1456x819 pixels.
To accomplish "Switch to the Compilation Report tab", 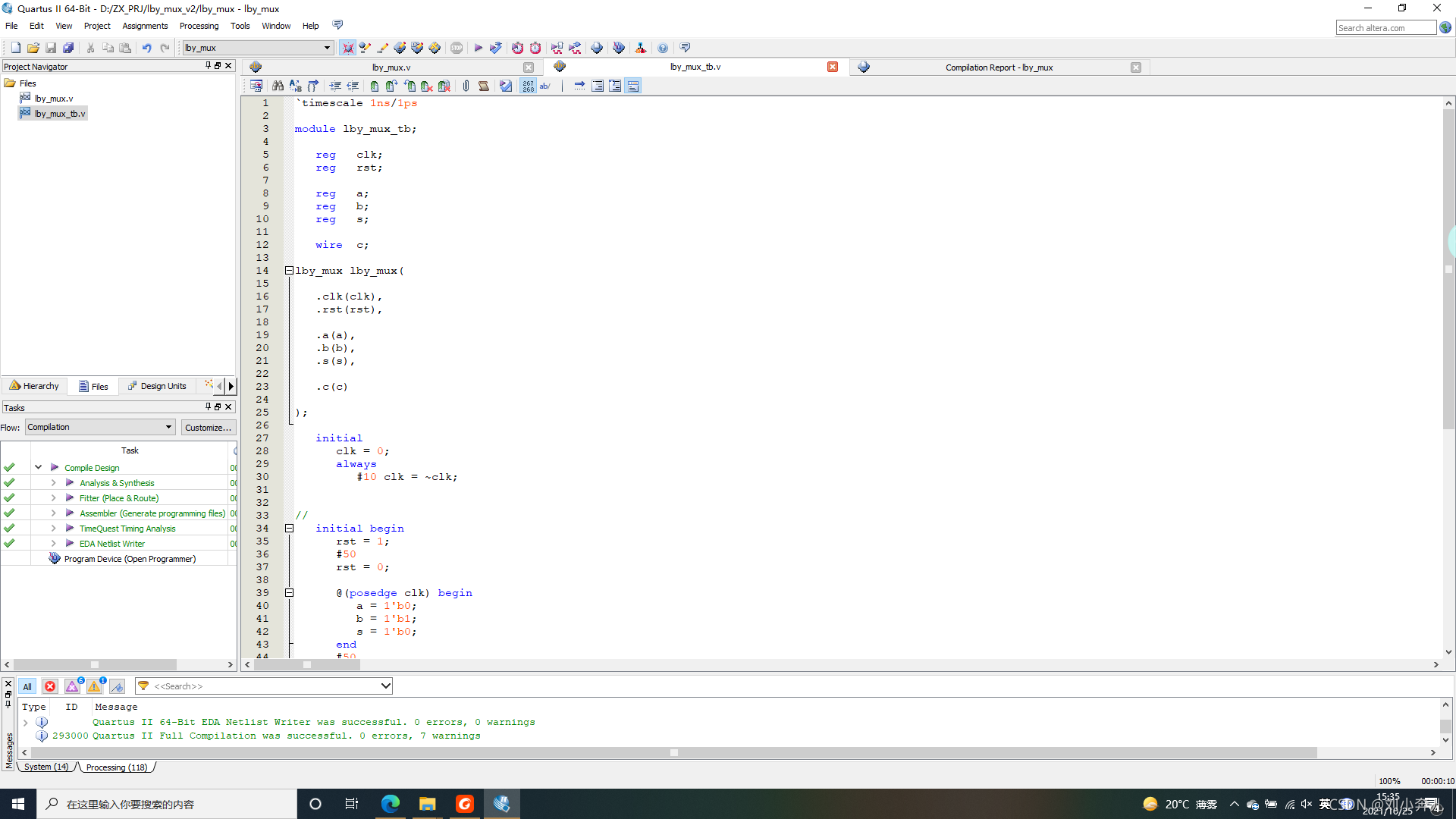I will pyautogui.click(x=998, y=67).
